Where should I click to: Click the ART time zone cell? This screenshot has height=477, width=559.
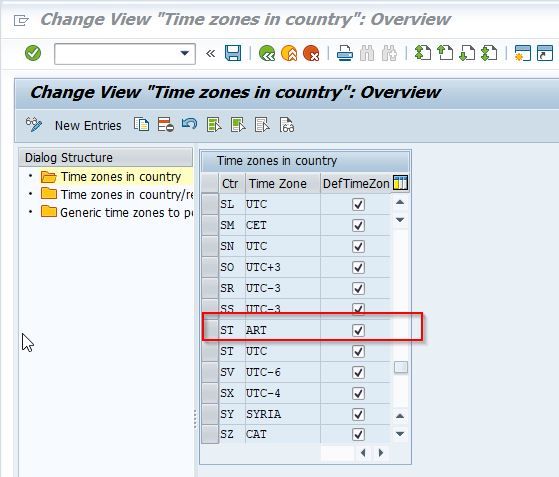click(x=283, y=330)
